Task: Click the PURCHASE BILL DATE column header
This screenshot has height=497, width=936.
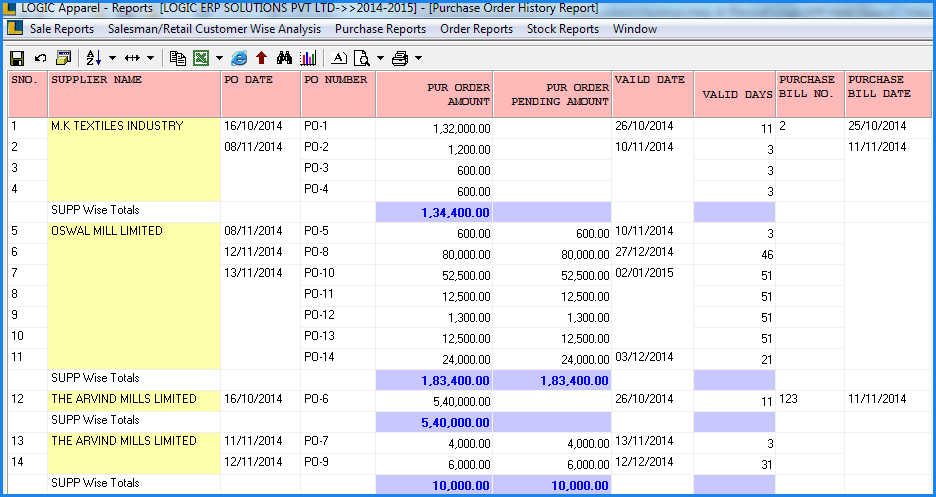Action: point(888,94)
